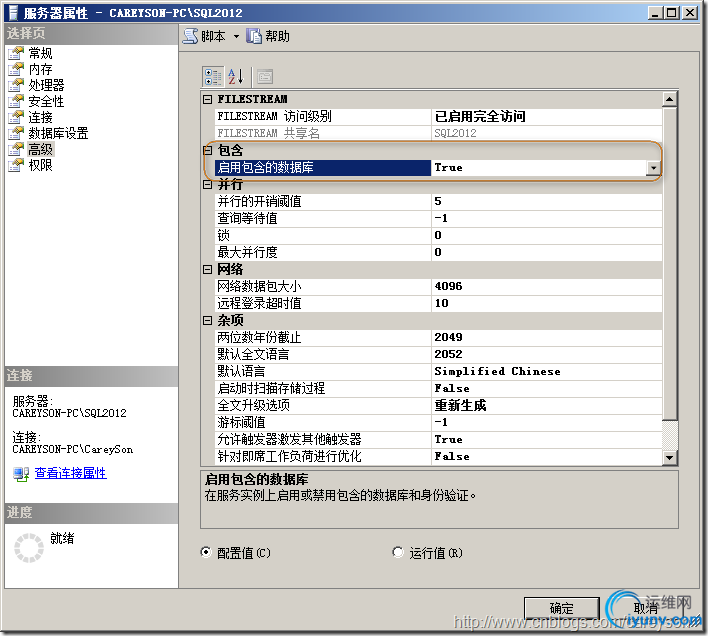Collapse the 包含 category
This screenshot has width=708, height=636.
click(207, 150)
